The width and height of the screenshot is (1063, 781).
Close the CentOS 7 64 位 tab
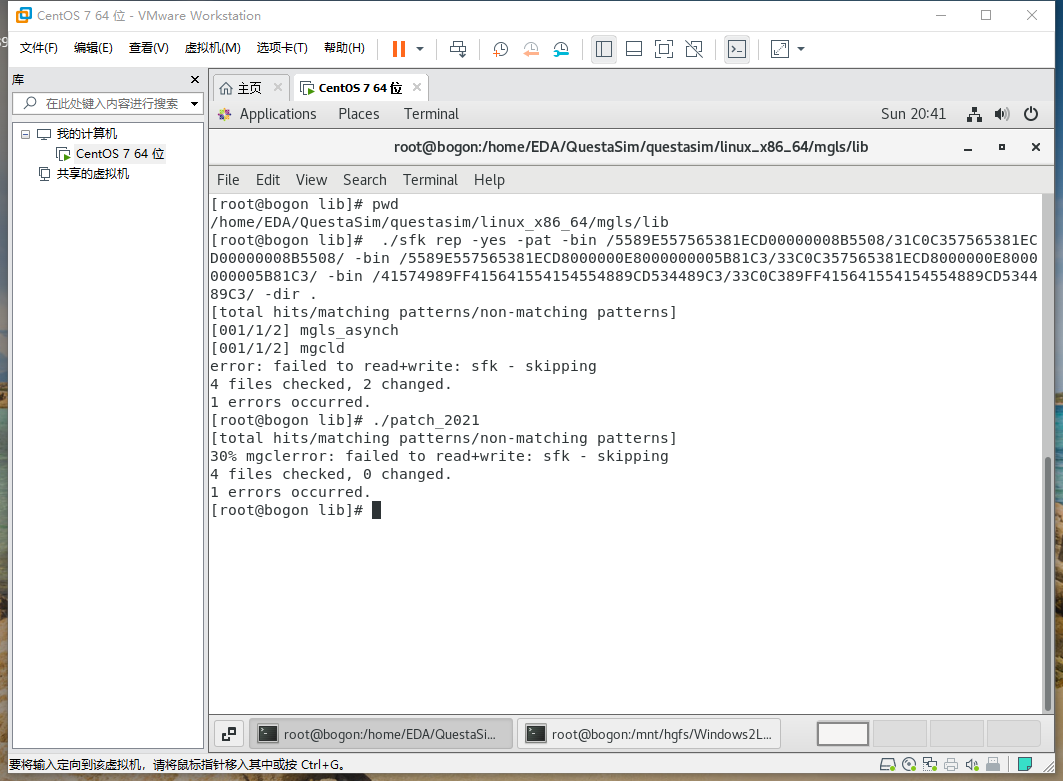click(417, 87)
